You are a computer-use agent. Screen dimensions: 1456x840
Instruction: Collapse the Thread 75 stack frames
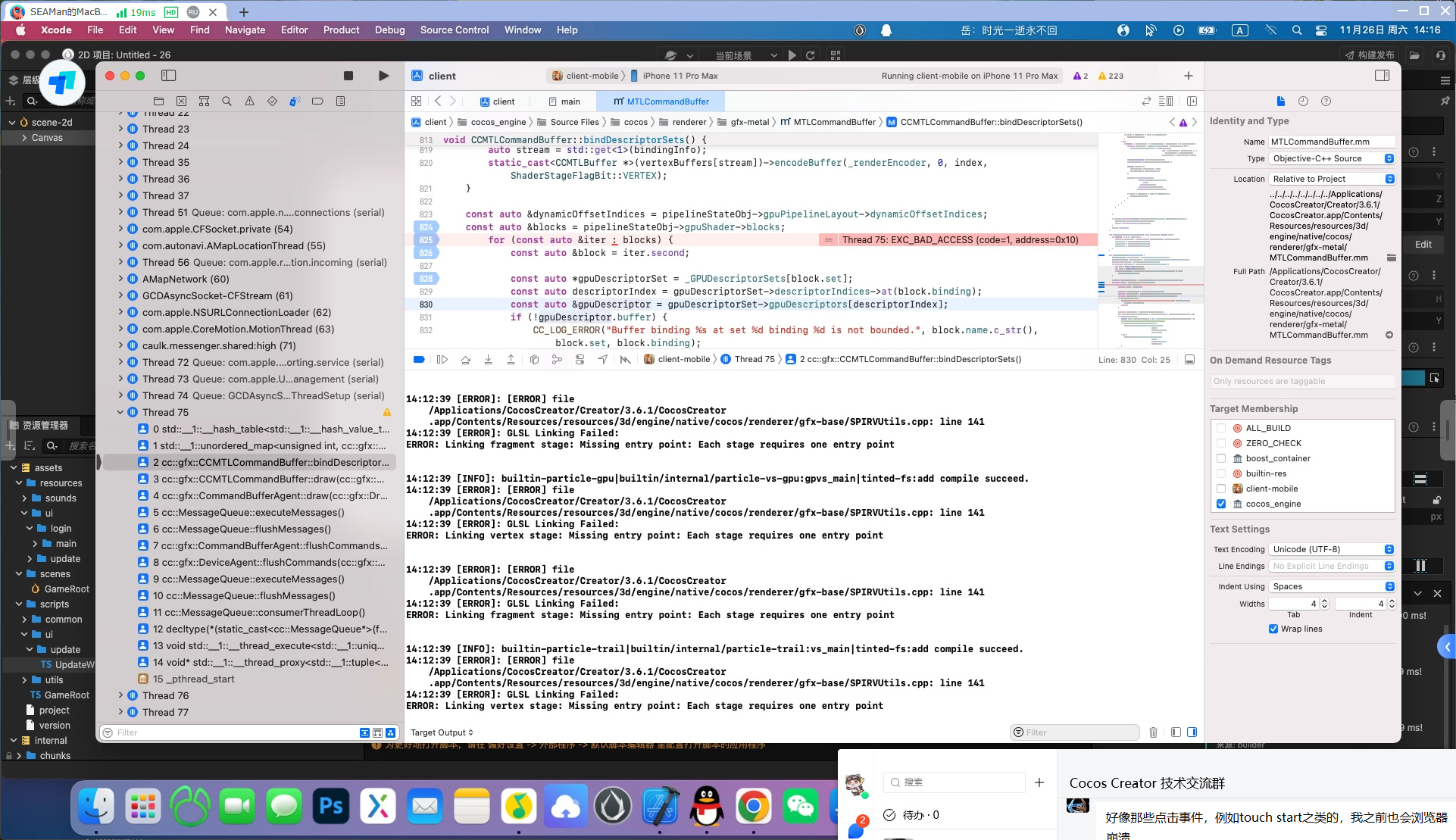tap(120, 412)
